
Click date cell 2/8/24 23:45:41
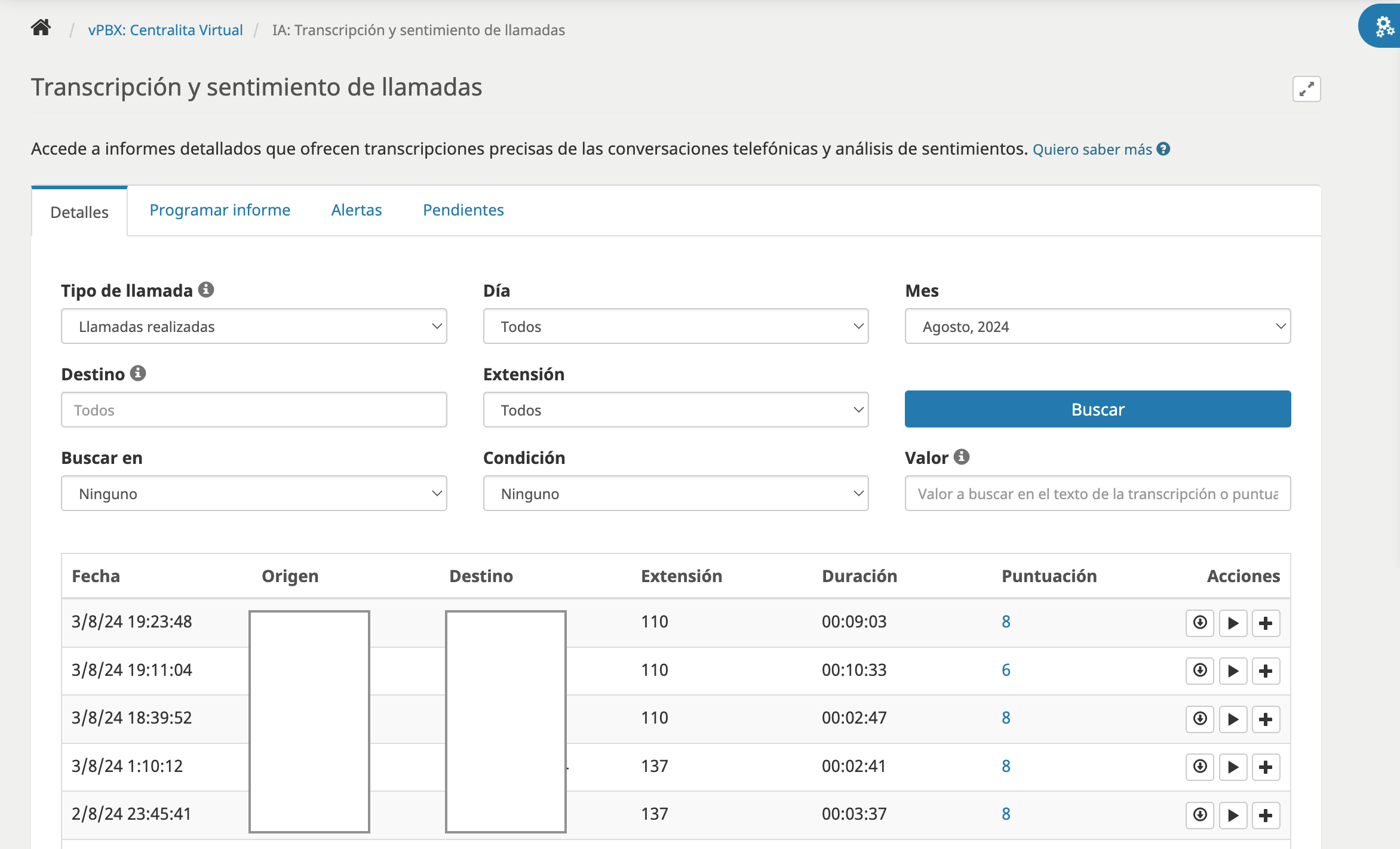(x=131, y=814)
